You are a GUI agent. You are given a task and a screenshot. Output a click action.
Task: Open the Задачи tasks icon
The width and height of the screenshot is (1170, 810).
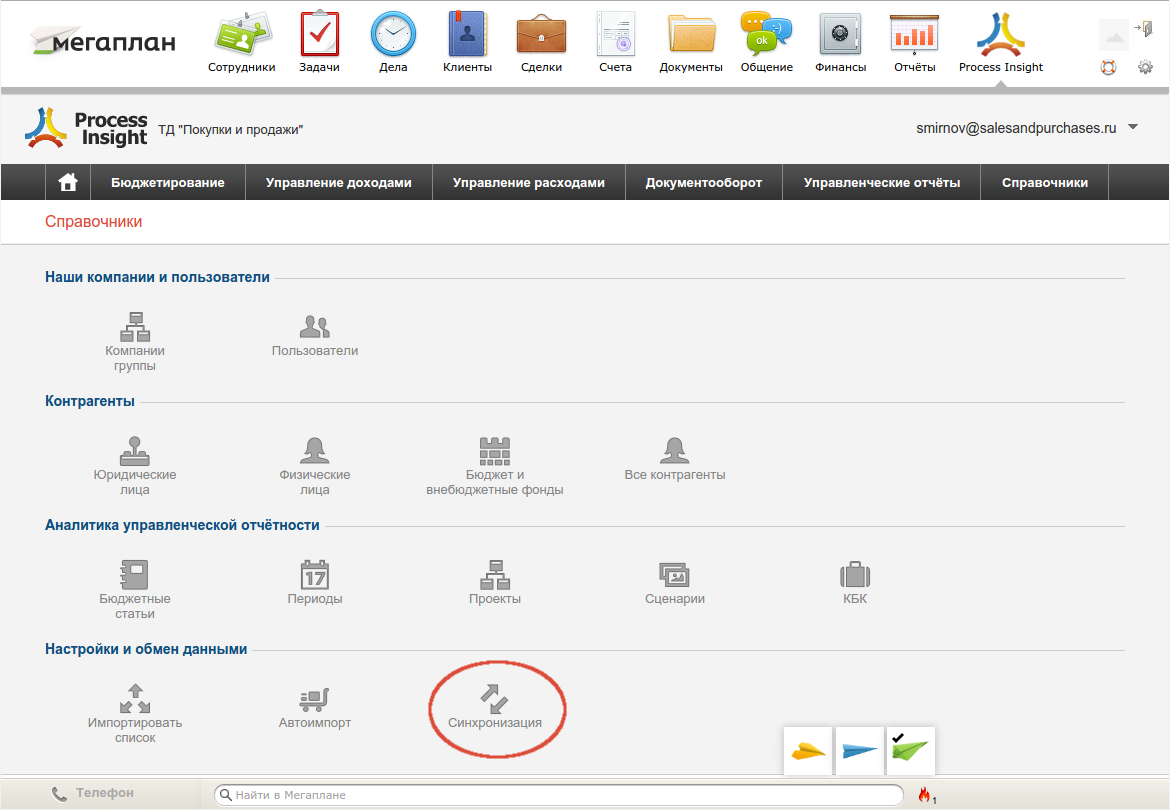319,34
